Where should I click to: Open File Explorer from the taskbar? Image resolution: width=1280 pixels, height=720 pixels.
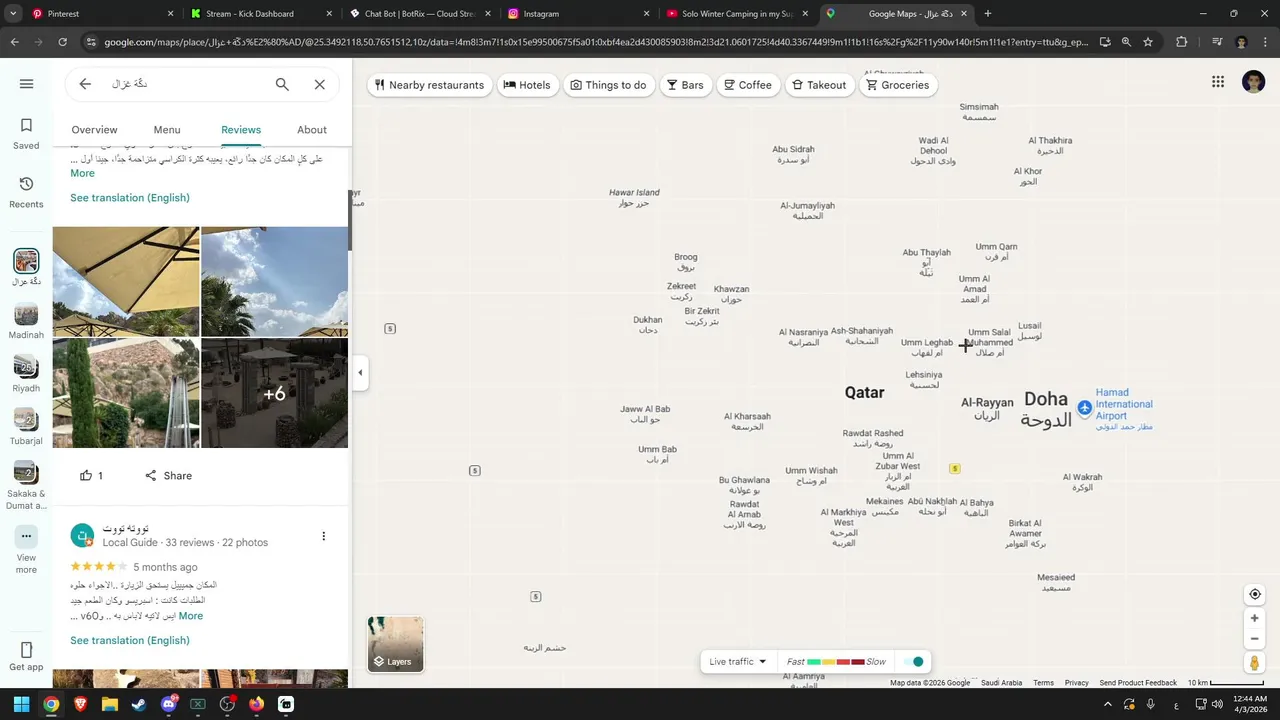click(x=110, y=704)
